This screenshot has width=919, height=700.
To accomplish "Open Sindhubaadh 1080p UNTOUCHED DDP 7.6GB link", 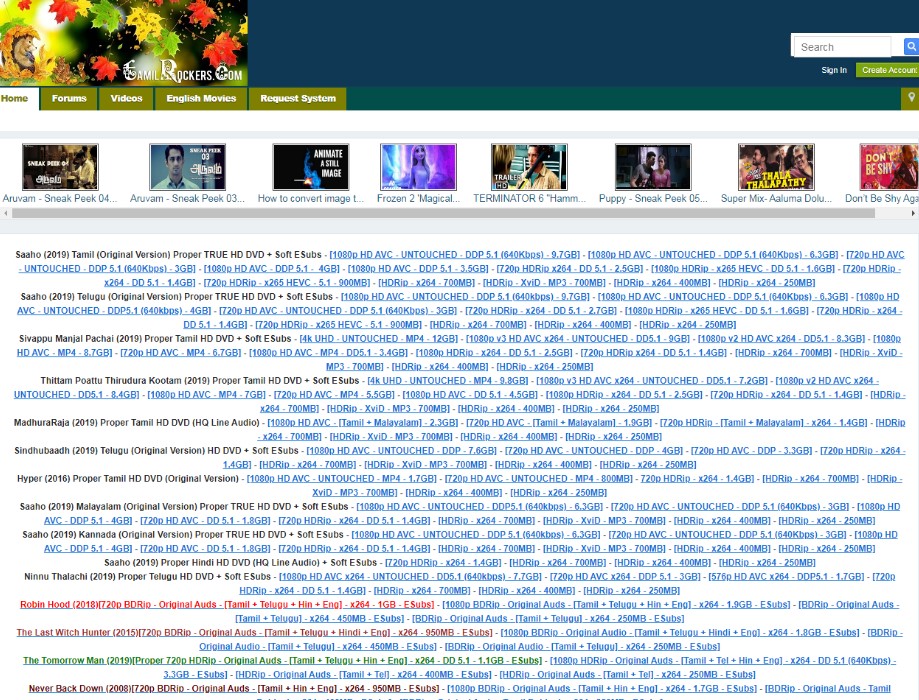I will (401, 451).
